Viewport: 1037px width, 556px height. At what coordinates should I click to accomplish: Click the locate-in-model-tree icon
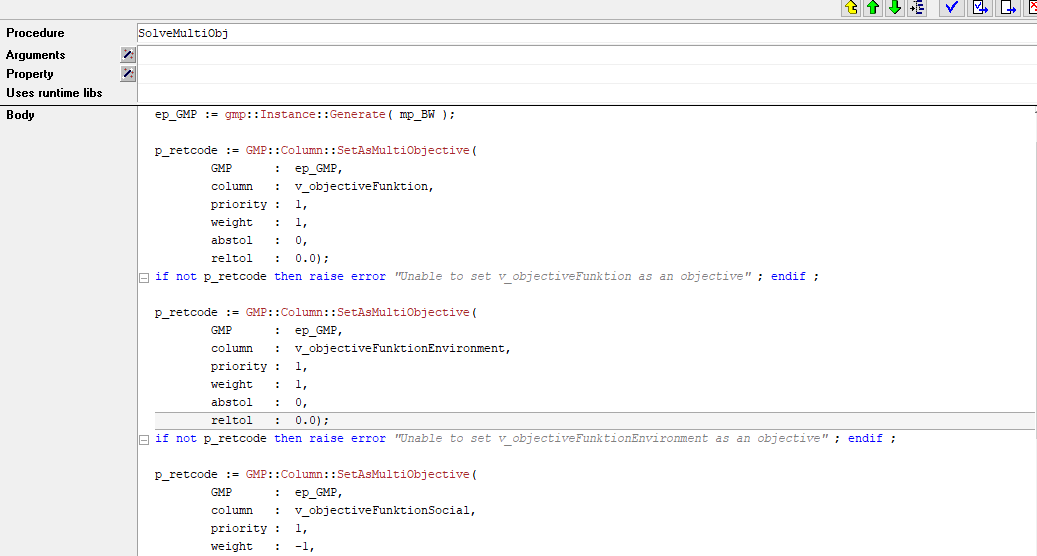[x=917, y=7]
